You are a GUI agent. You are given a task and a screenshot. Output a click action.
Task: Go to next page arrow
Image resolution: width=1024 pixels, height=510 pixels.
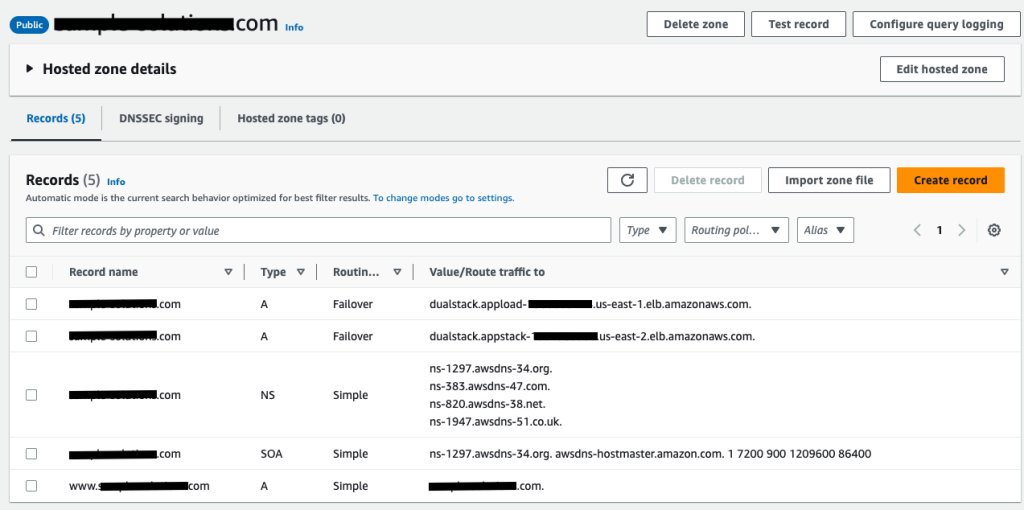[x=962, y=230]
